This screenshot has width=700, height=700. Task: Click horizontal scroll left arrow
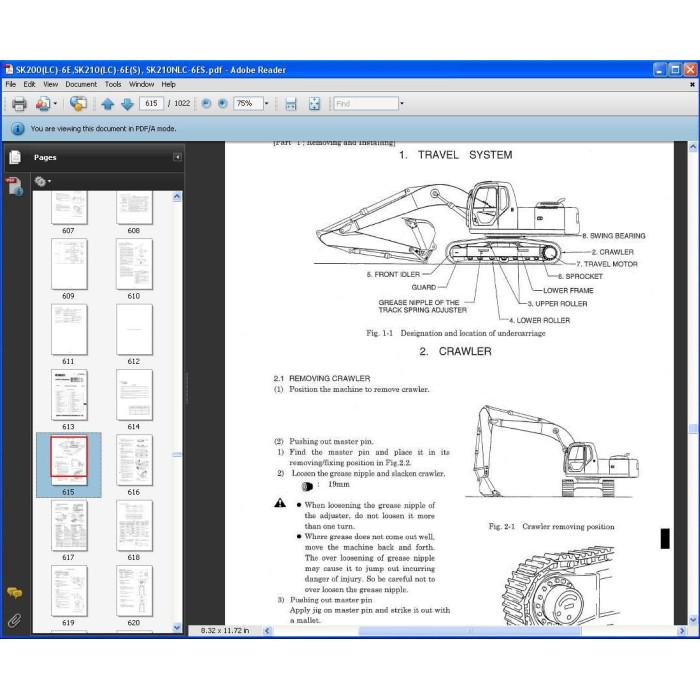tap(267, 631)
